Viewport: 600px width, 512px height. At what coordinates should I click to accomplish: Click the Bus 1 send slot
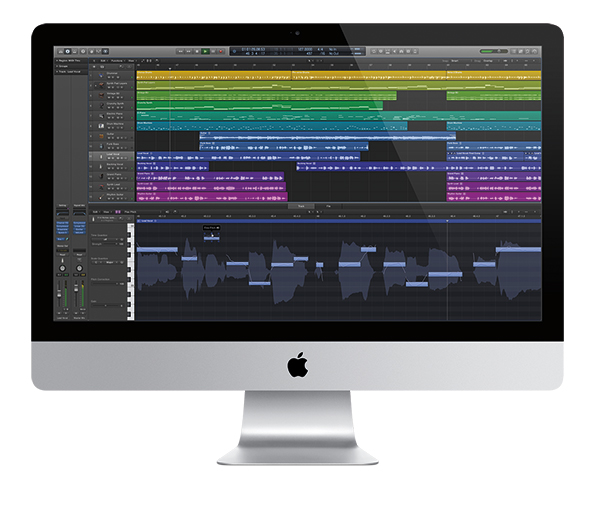61,239
